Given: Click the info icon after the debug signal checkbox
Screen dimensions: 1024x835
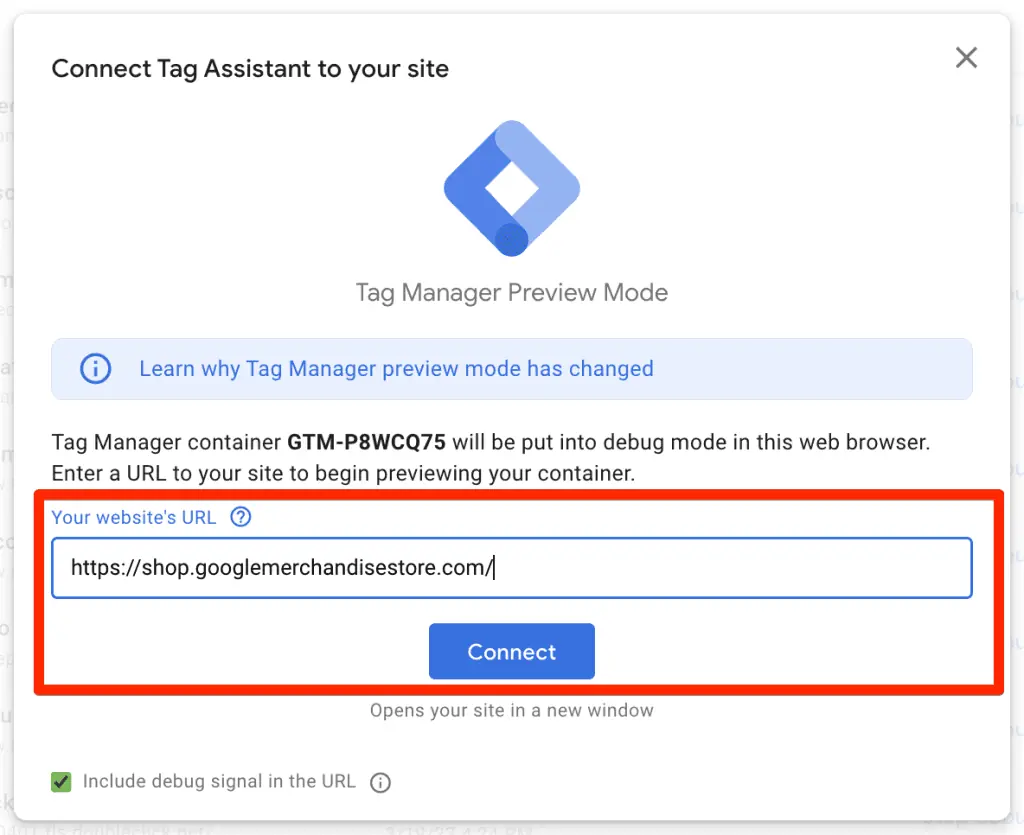Looking at the screenshot, I should (x=380, y=783).
